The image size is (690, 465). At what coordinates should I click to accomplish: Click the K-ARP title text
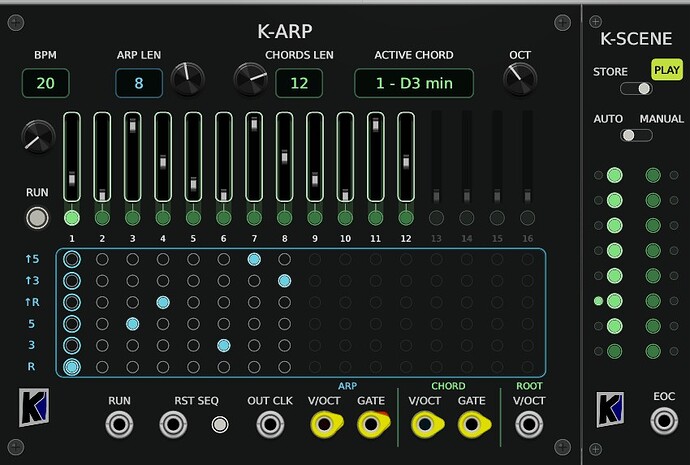pyautogui.click(x=285, y=31)
